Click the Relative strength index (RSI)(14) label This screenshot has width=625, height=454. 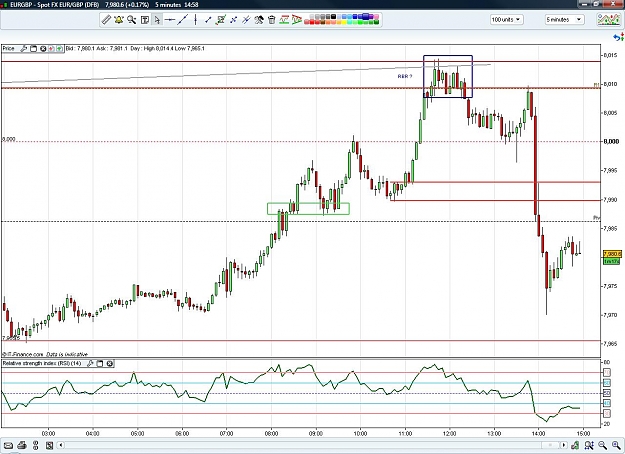(42, 364)
